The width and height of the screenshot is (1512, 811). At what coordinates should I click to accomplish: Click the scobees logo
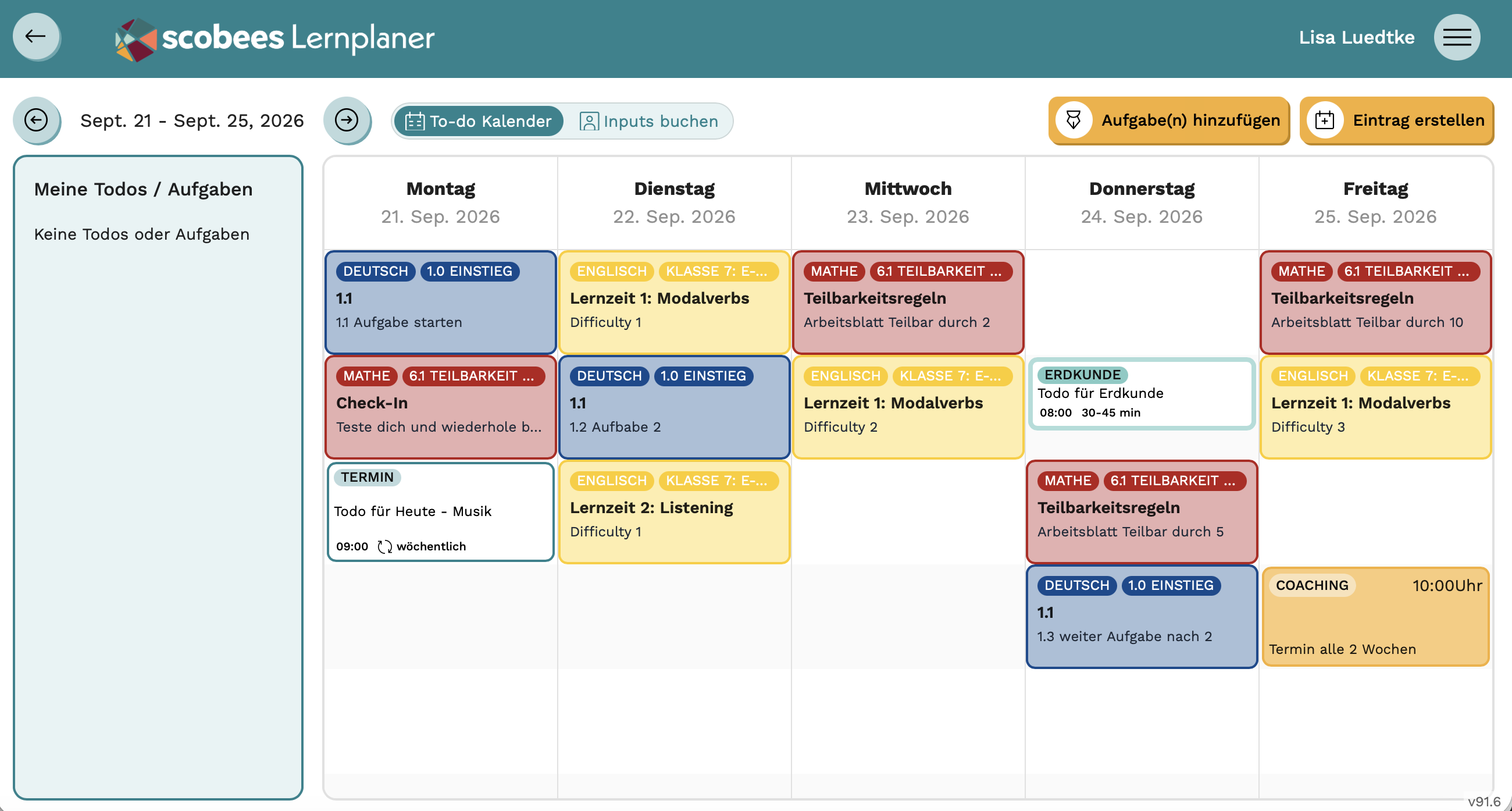pyautogui.click(x=274, y=39)
